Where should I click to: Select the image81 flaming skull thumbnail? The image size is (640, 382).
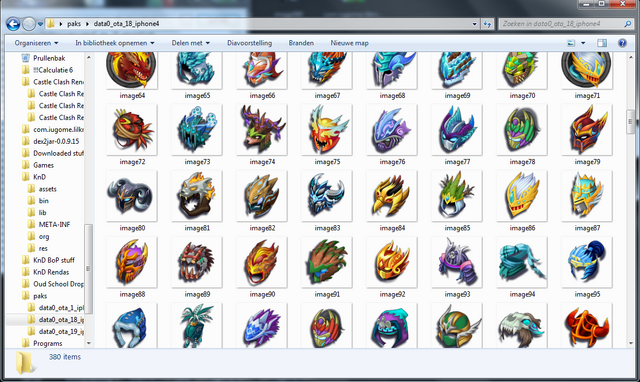point(197,196)
